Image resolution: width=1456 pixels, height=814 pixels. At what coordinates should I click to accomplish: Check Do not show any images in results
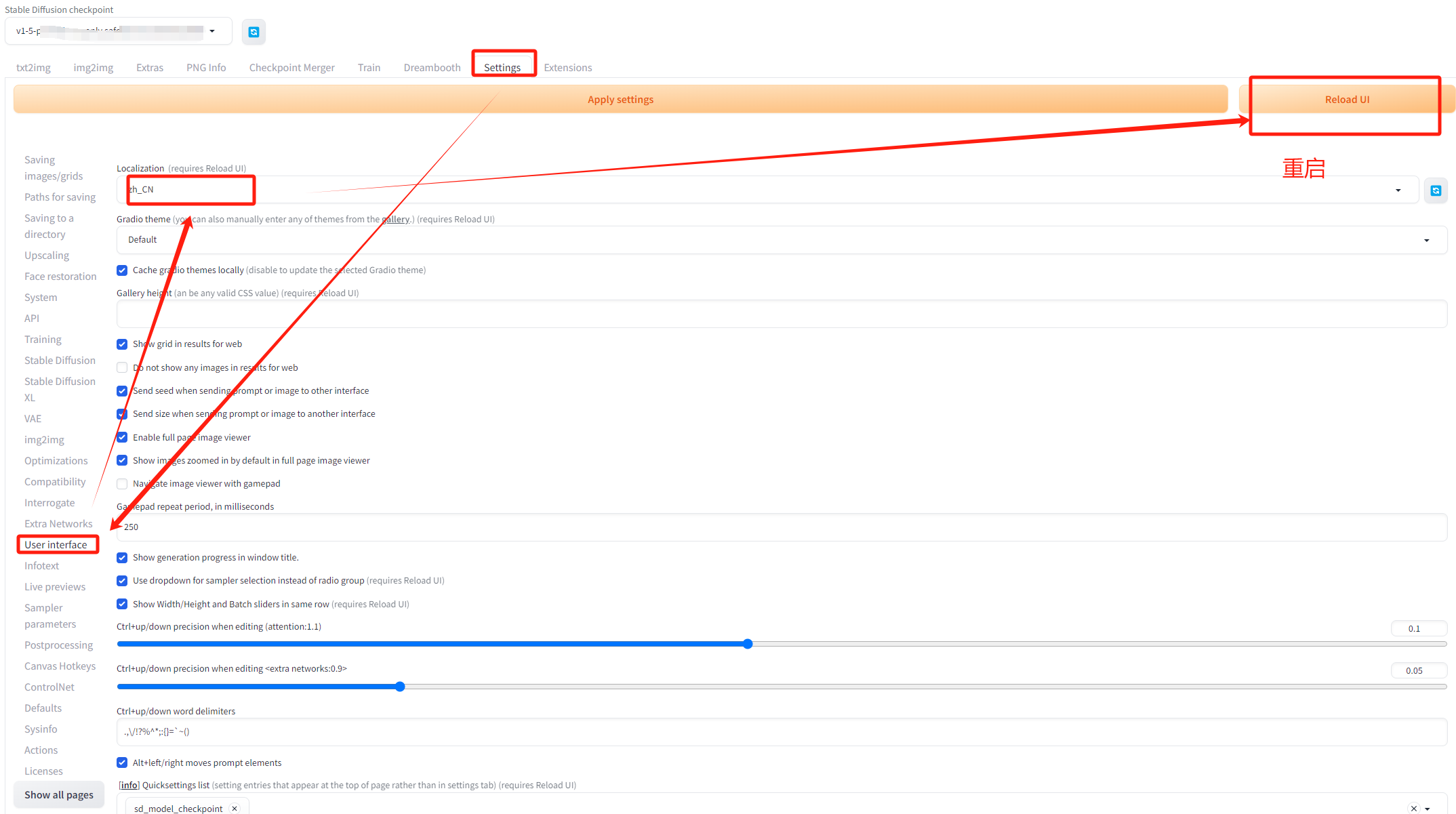point(122,368)
